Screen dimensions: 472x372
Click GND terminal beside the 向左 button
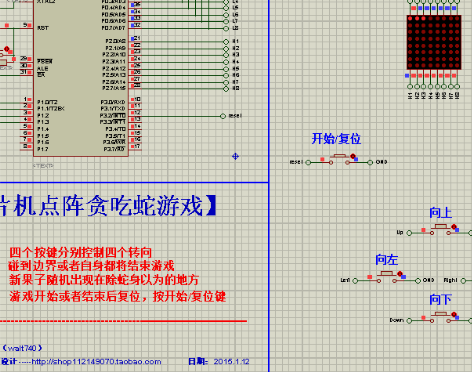pyautogui.click(x=418, y=281)
